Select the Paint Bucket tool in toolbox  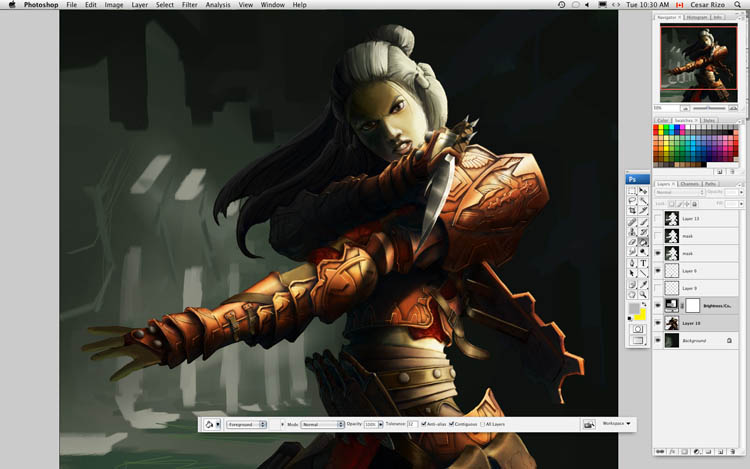643,242
